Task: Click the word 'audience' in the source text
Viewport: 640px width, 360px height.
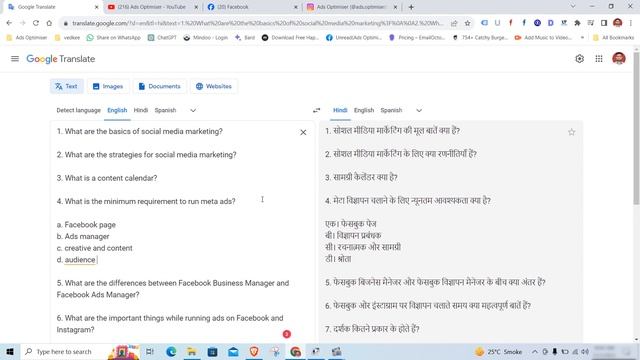Action: click(80, 260)
